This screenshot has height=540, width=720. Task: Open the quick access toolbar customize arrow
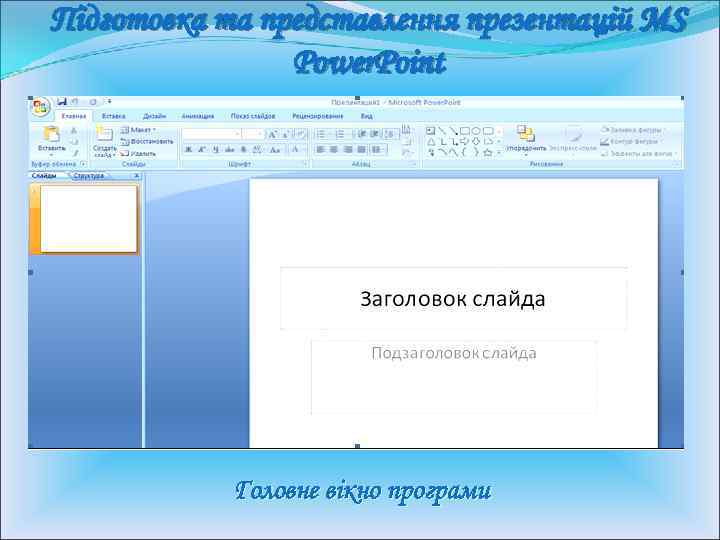pos(109,101)
